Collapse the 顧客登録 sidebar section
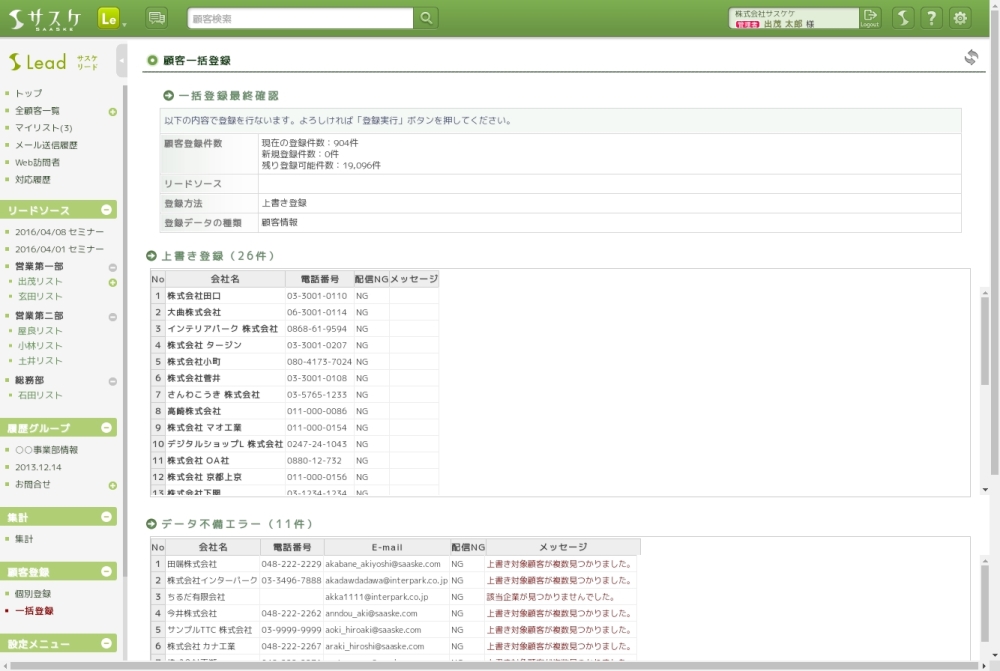The height and width of the screenshot is (671, 1000). 107,572
